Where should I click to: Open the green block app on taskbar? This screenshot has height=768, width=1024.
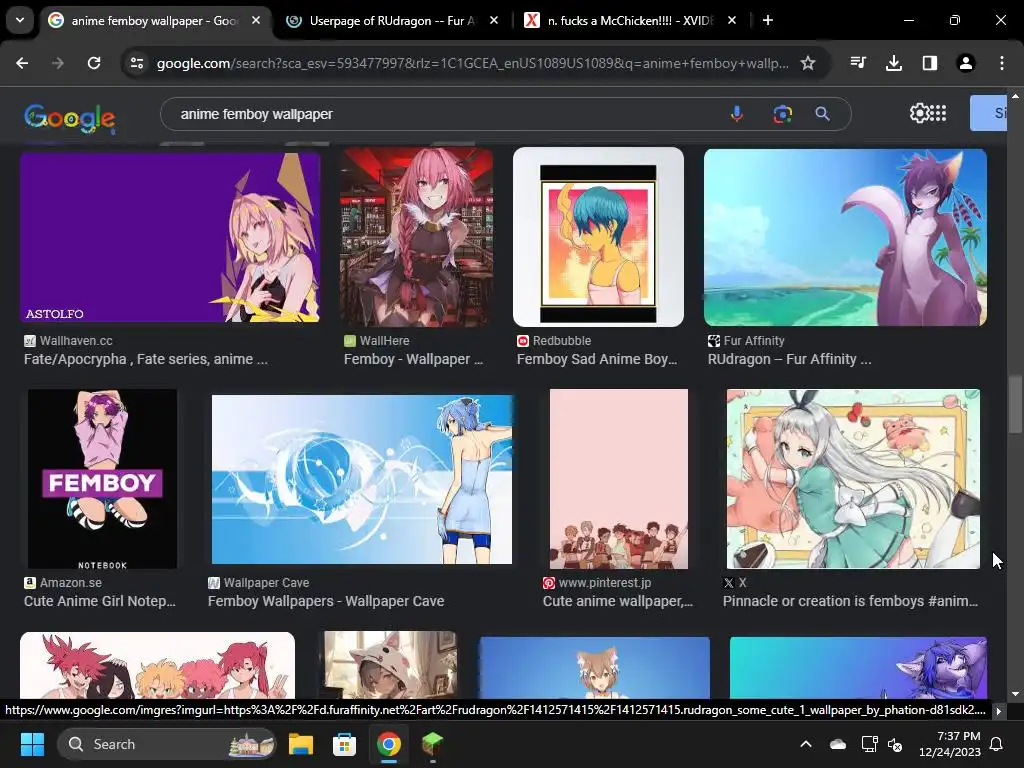pyautogui.click(x=432, y=744)
